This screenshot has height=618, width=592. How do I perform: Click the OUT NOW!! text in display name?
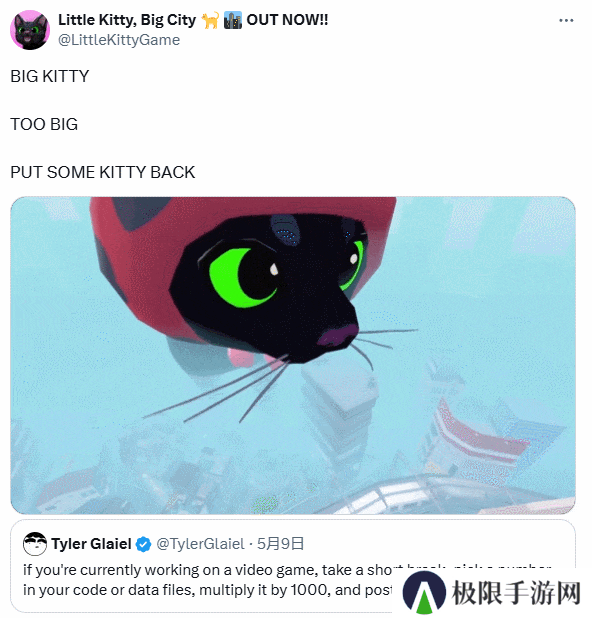287,20
